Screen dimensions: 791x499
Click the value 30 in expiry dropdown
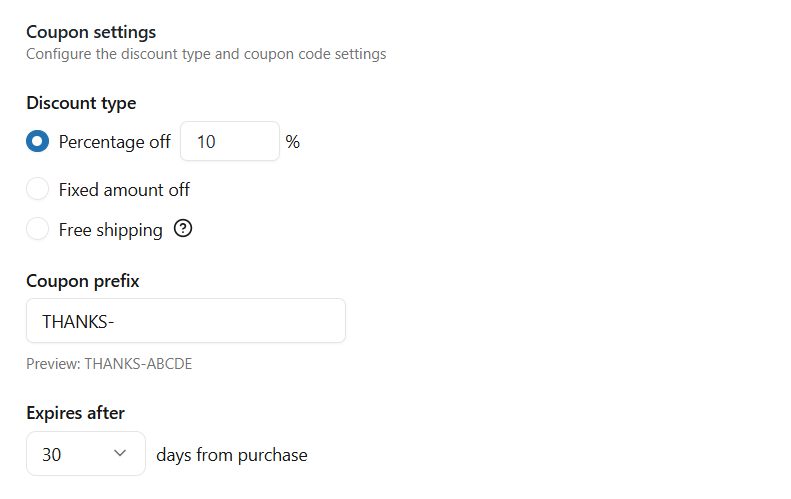click(x=52, y=455)
